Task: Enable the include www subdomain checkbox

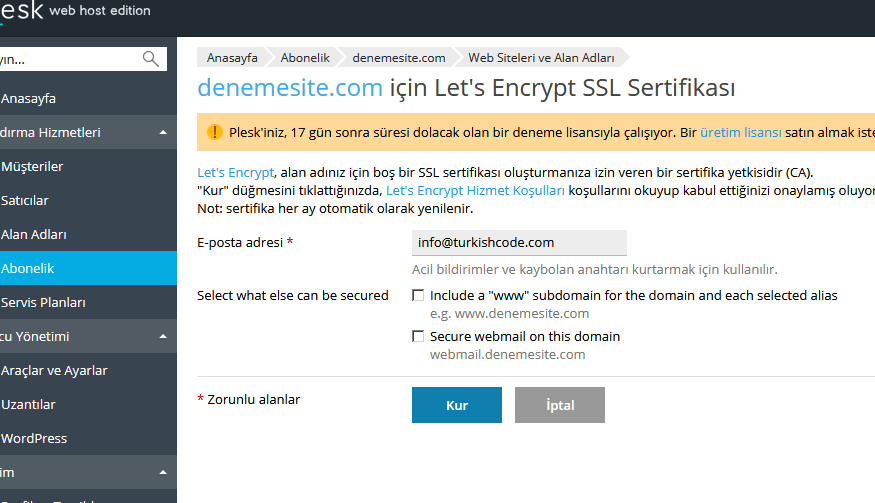Action: click(x=417, y=295)
